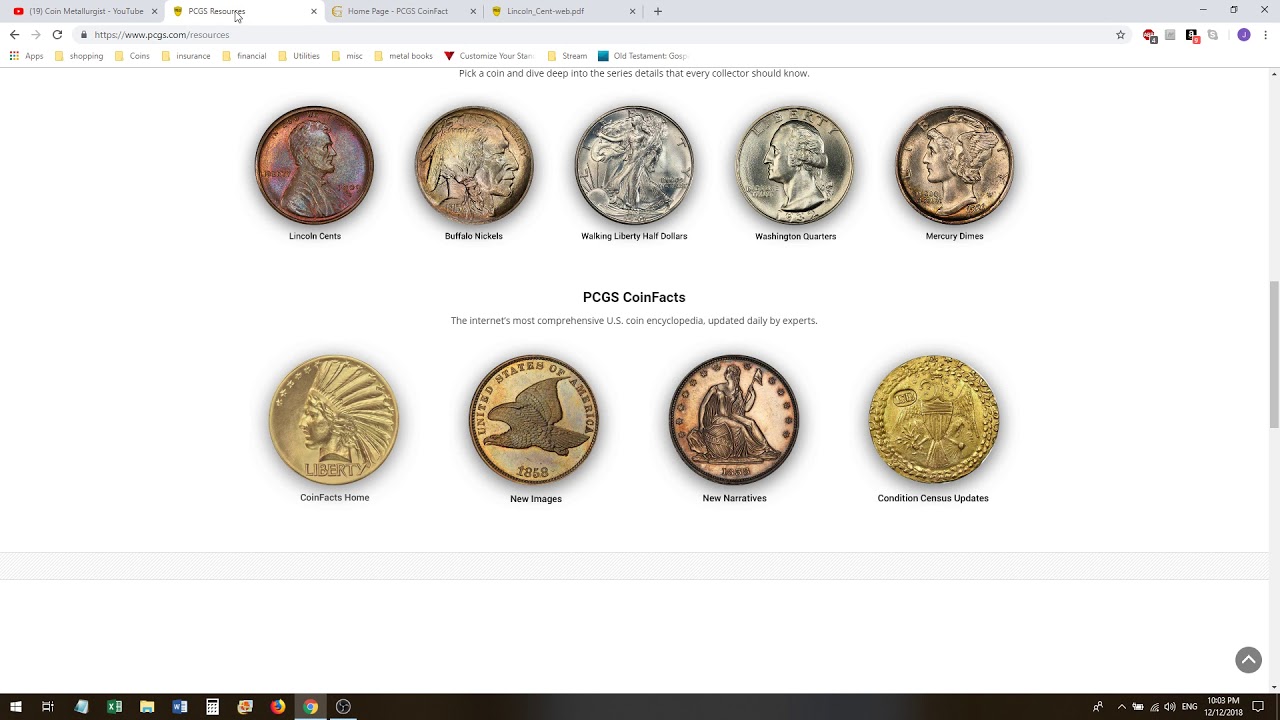Open the financial bookmarks folder
1280x720 pixels.
(244, 56)
